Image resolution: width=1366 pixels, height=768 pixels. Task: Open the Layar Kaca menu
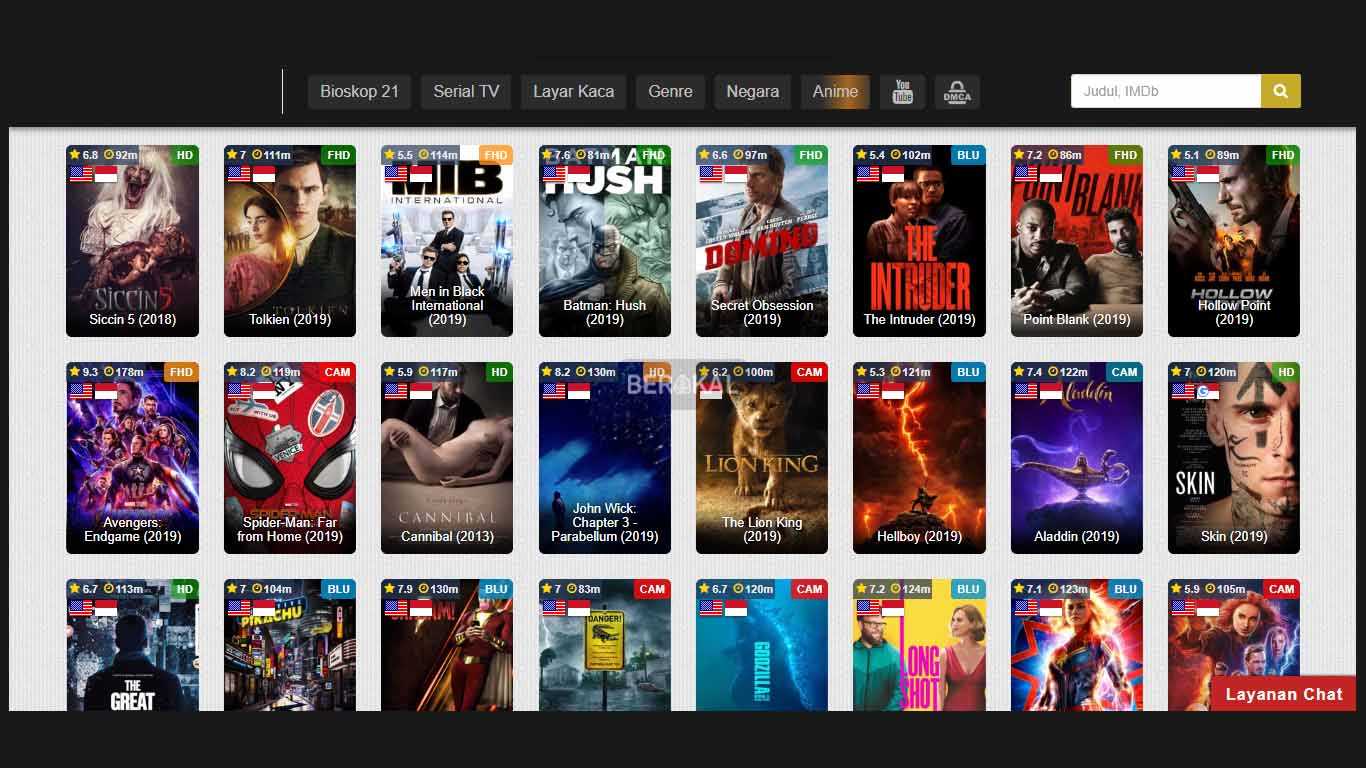(x=574, y=92)
